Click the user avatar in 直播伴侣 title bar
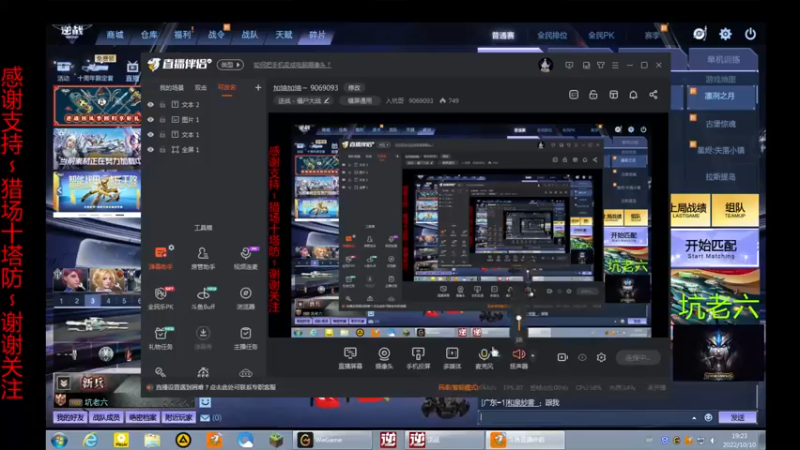800x450 pixels. coord(545,65)
